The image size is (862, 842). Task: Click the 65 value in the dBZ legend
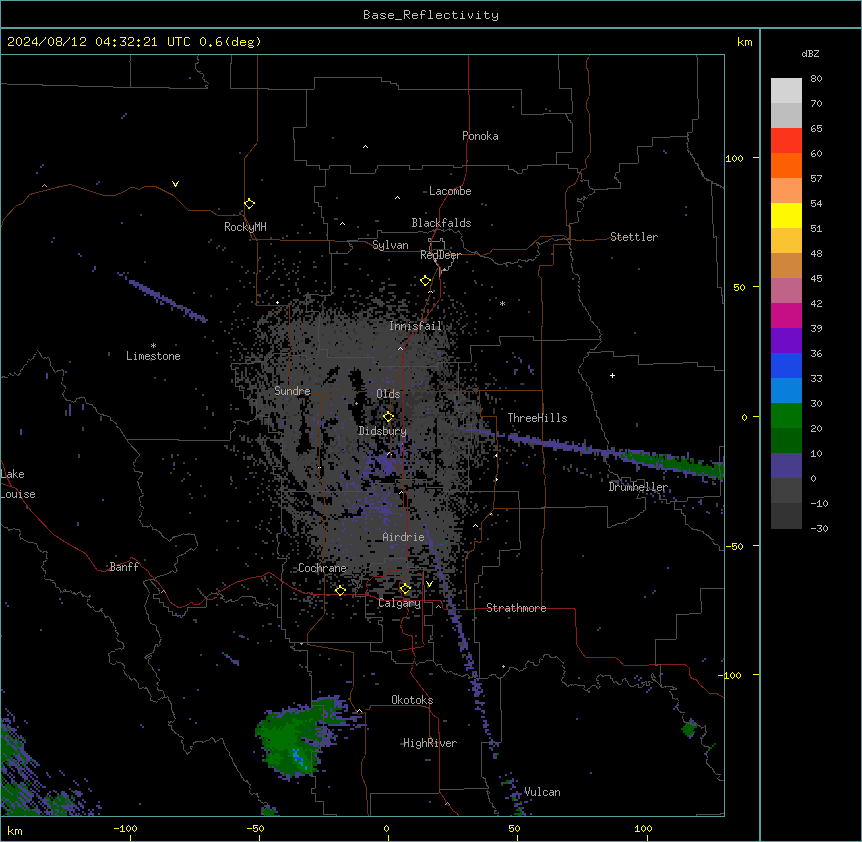pos(816,128)
